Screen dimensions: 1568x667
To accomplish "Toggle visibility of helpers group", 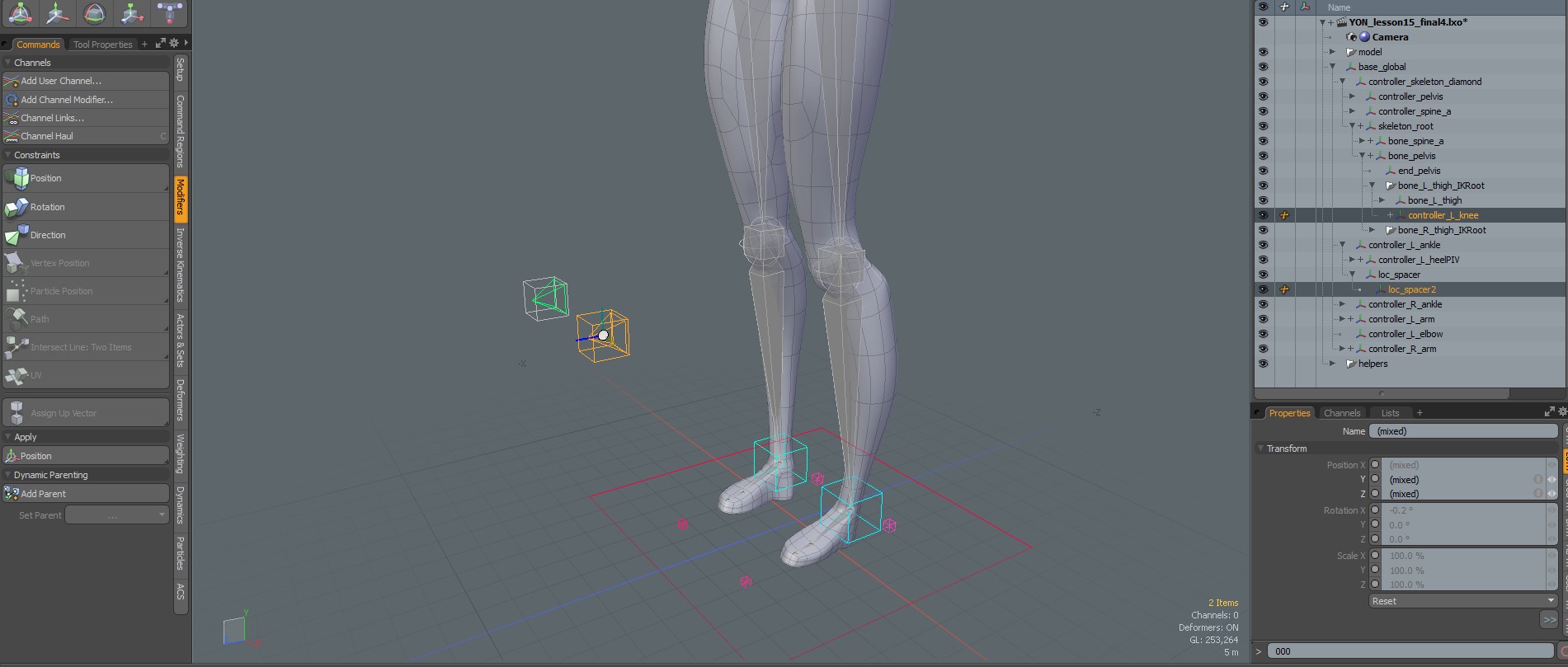I will (1263, 364).
